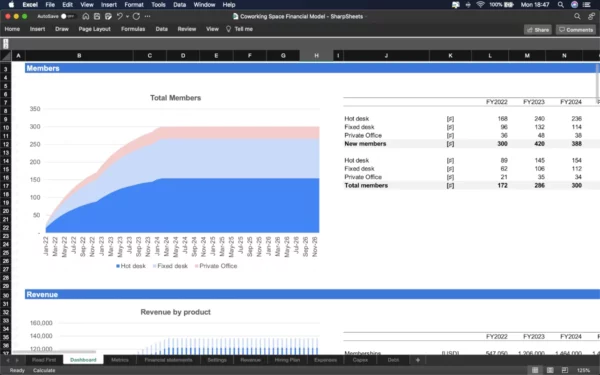
Task: Click the 125% zoom level in status bar
Action: click(583, 370)
